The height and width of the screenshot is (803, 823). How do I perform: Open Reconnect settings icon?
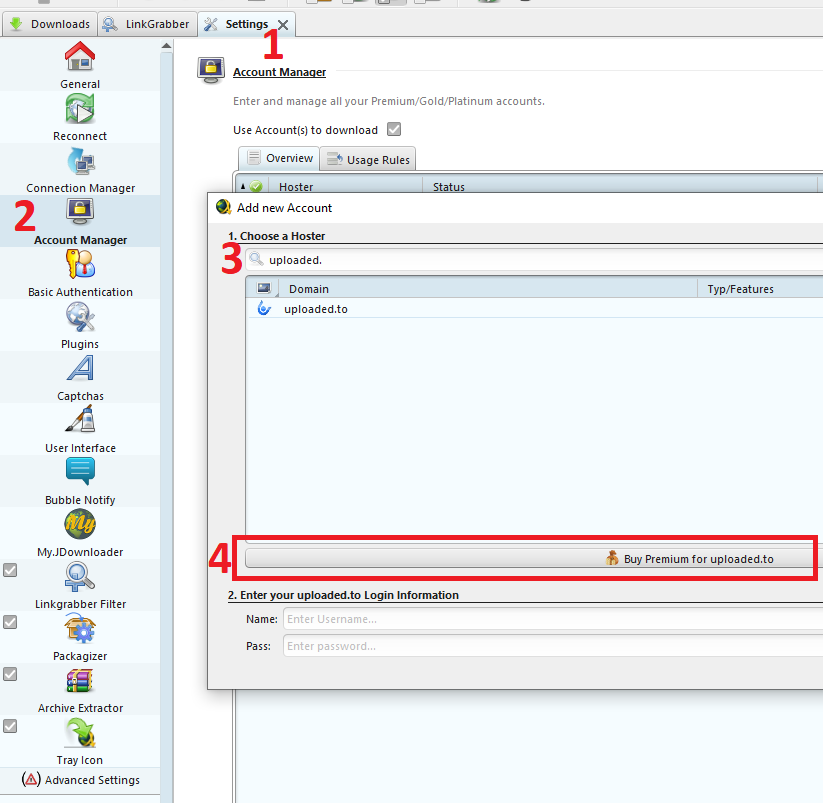coord(80,108)
